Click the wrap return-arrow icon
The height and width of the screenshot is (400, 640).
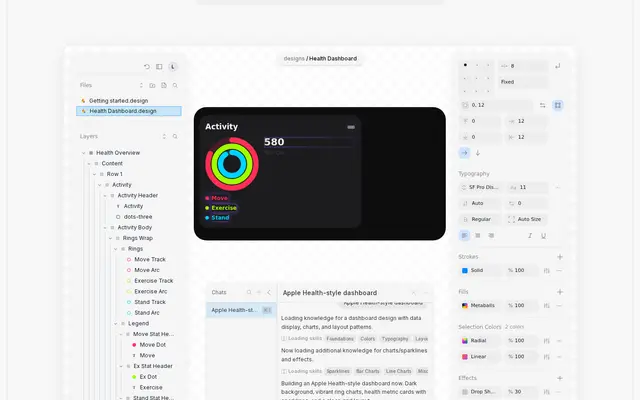558,66
